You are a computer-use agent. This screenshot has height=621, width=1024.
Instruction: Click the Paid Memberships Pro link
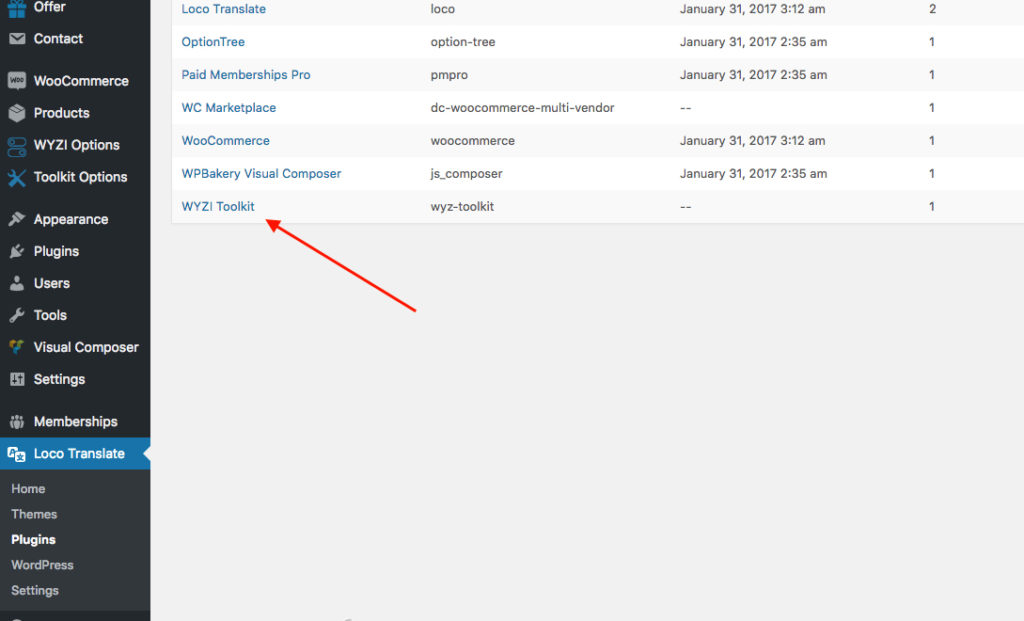[x=245, y=74]
